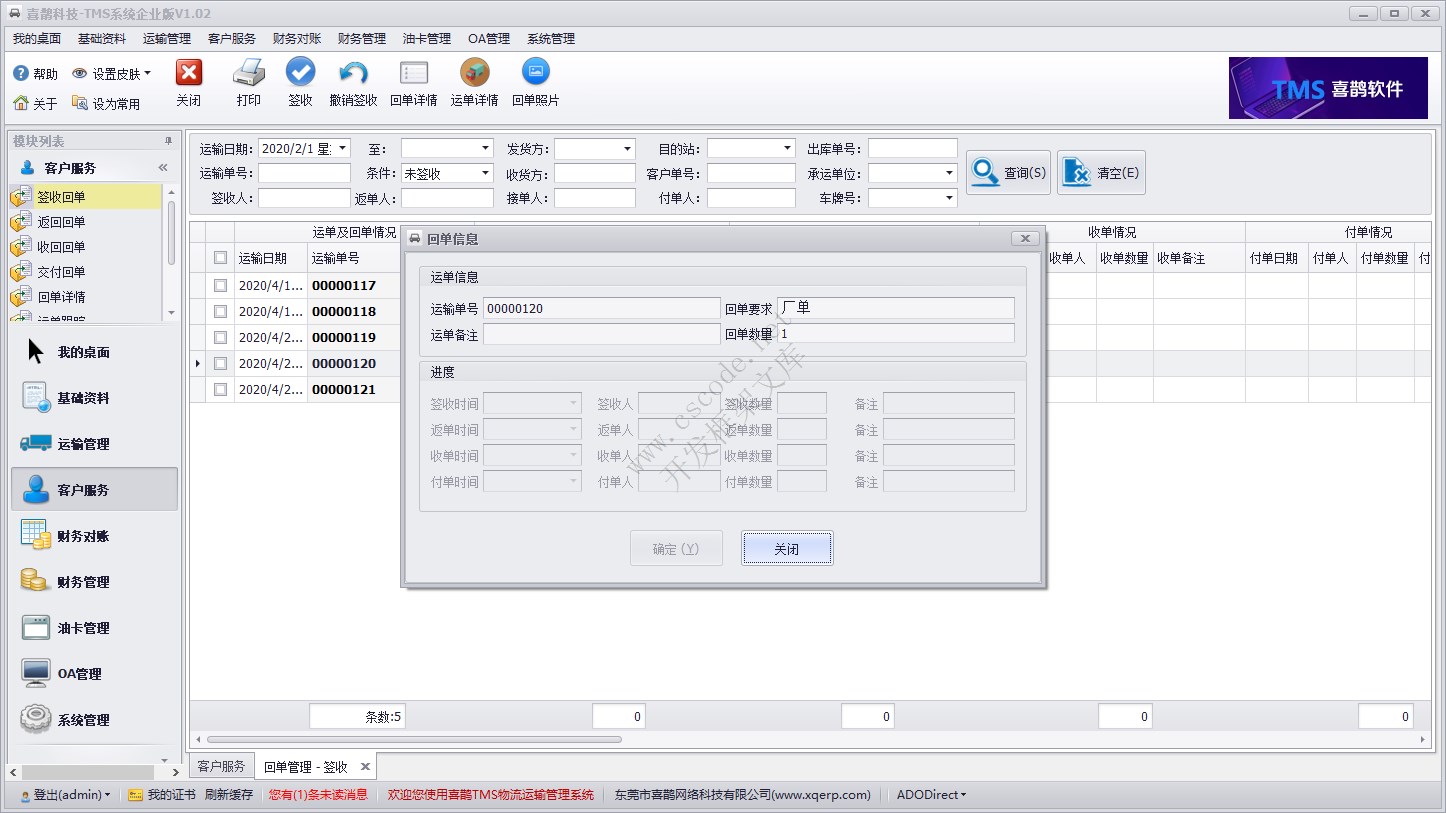Open 油卡管理 module in sidebar

pos(94,628)
